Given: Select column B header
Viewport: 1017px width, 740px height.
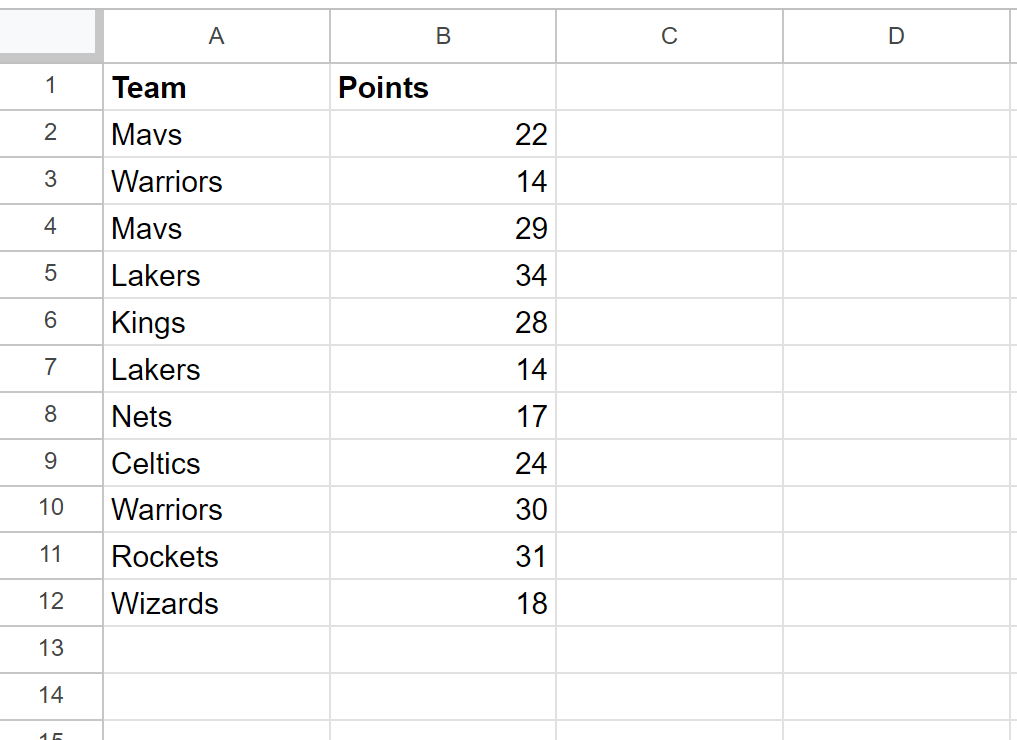Looking at the screenshot, I should [x=443, y=36].
